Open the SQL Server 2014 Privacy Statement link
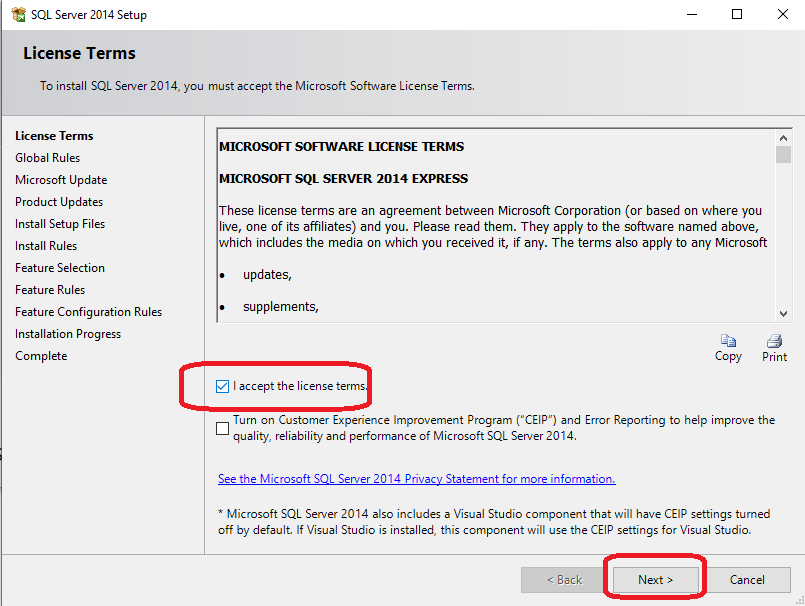 point(416,478)
